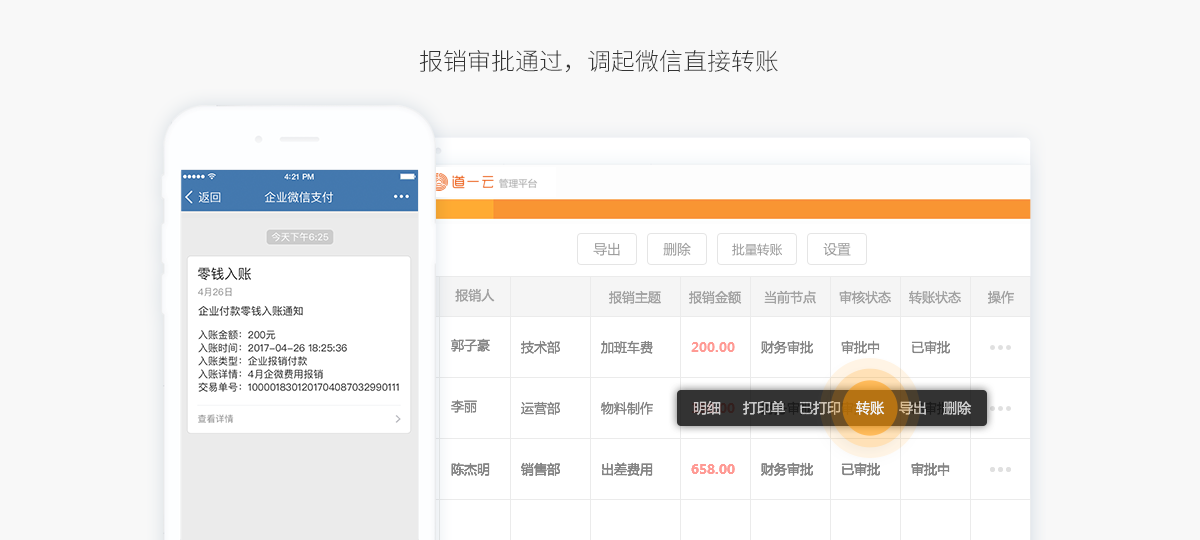This screenshot has width=1200, height=540.
Task: Click the 200.00 amount cell
Action: 713,348
